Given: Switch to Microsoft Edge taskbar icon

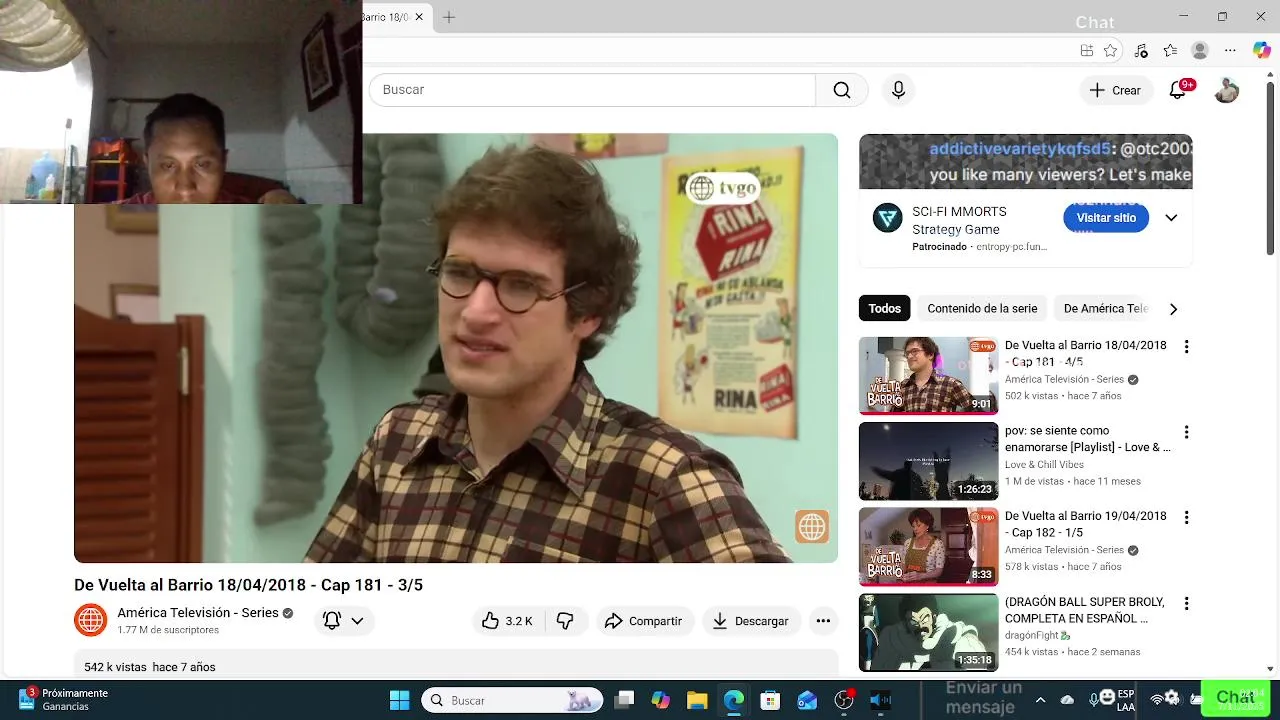Looking at the screenshot, I should (734, 700).
